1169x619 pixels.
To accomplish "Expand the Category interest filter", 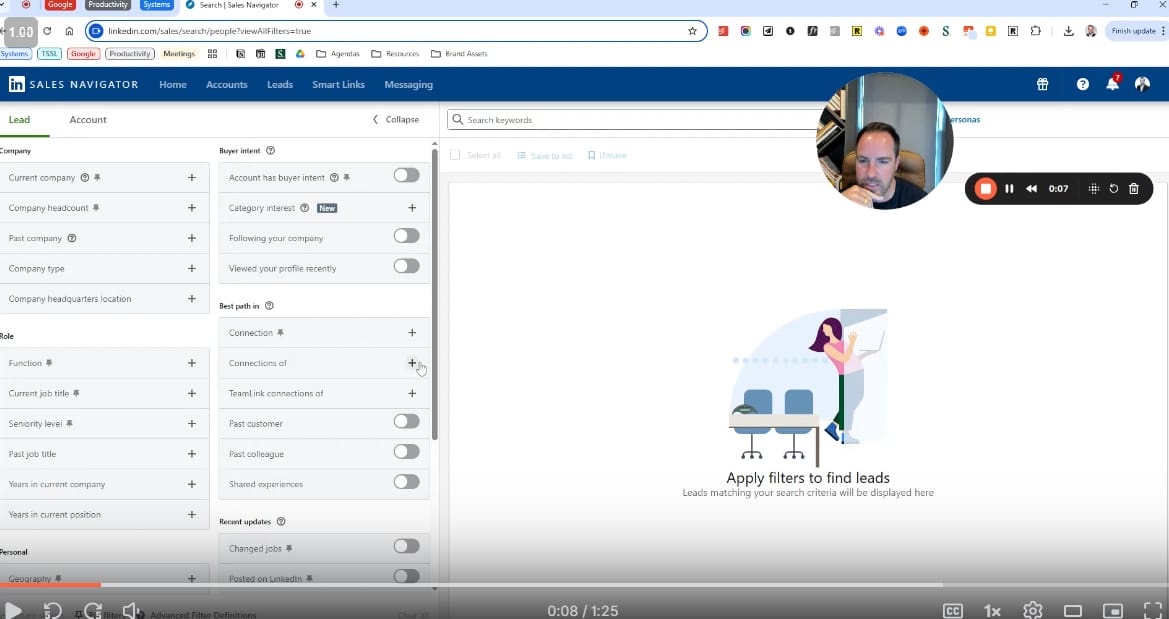I will tap(412, 208).
